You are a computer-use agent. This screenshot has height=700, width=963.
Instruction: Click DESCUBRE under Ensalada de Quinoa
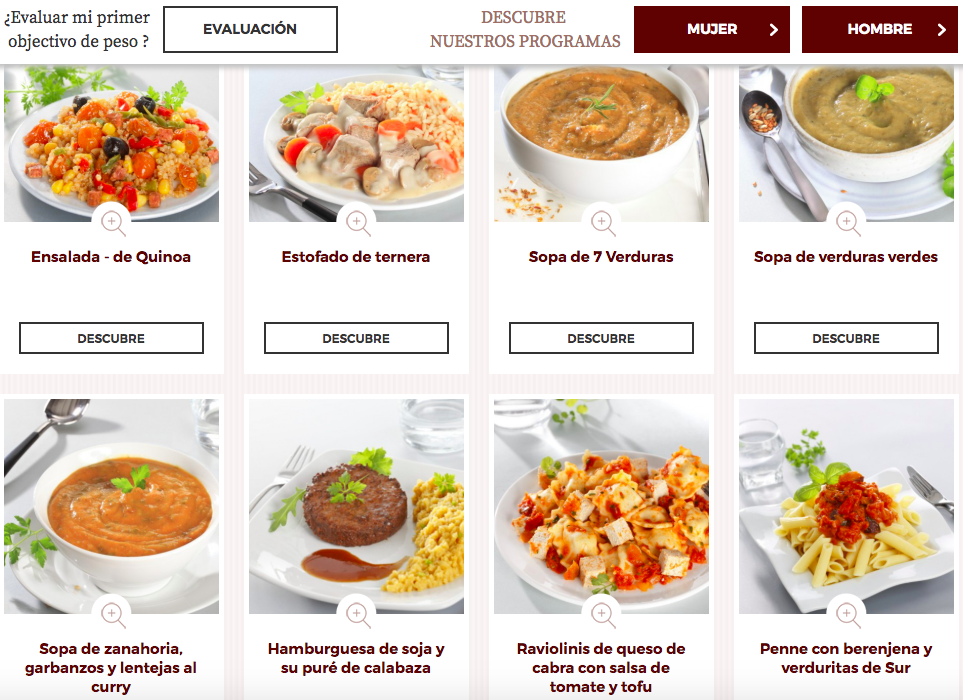point(111,338)
